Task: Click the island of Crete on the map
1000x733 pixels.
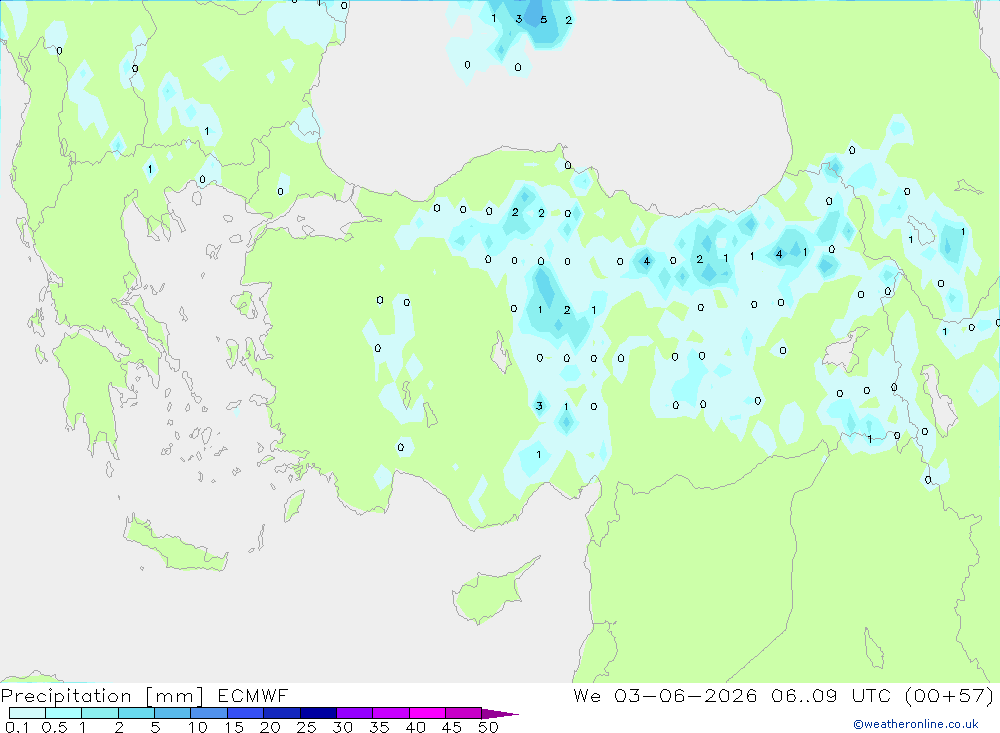Action: (173, 547)
